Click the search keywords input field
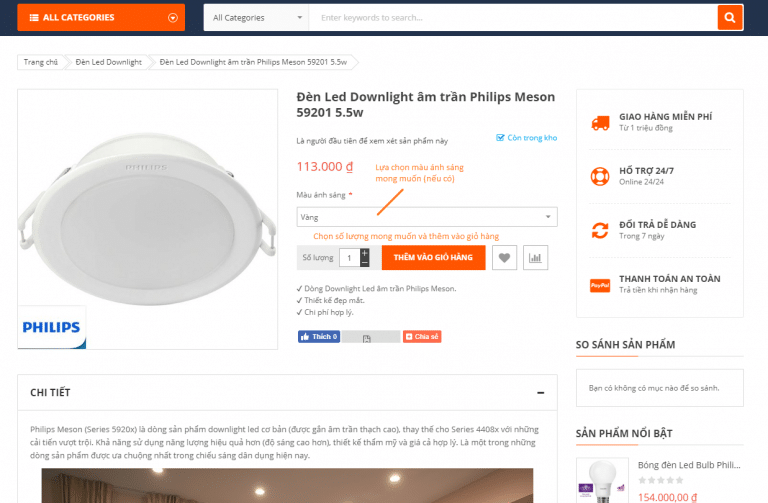This screenshot has height=503, width=768. pyautogui.click(x=512, y=17)
